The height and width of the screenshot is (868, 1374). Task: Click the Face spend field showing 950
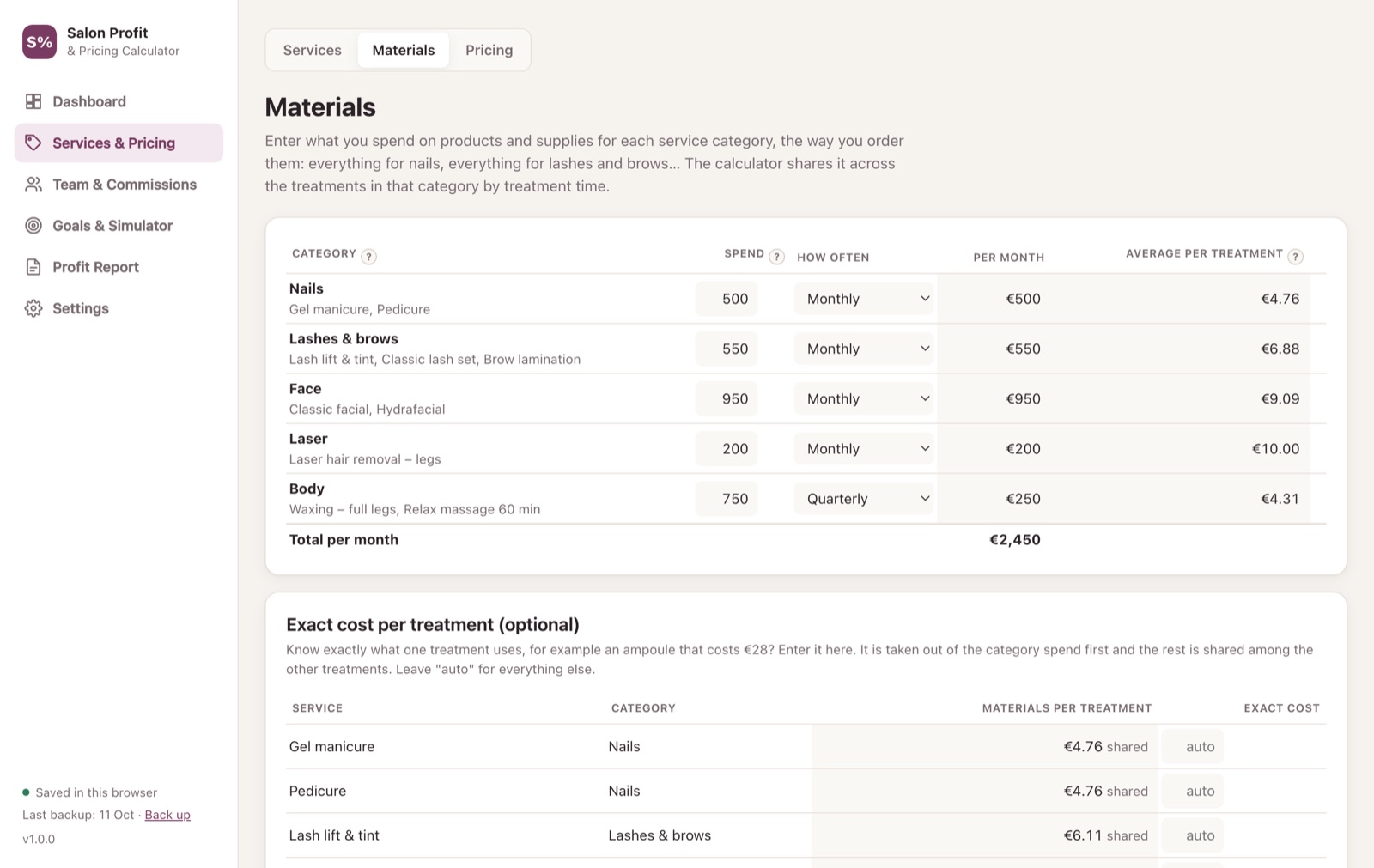[727, 398]
